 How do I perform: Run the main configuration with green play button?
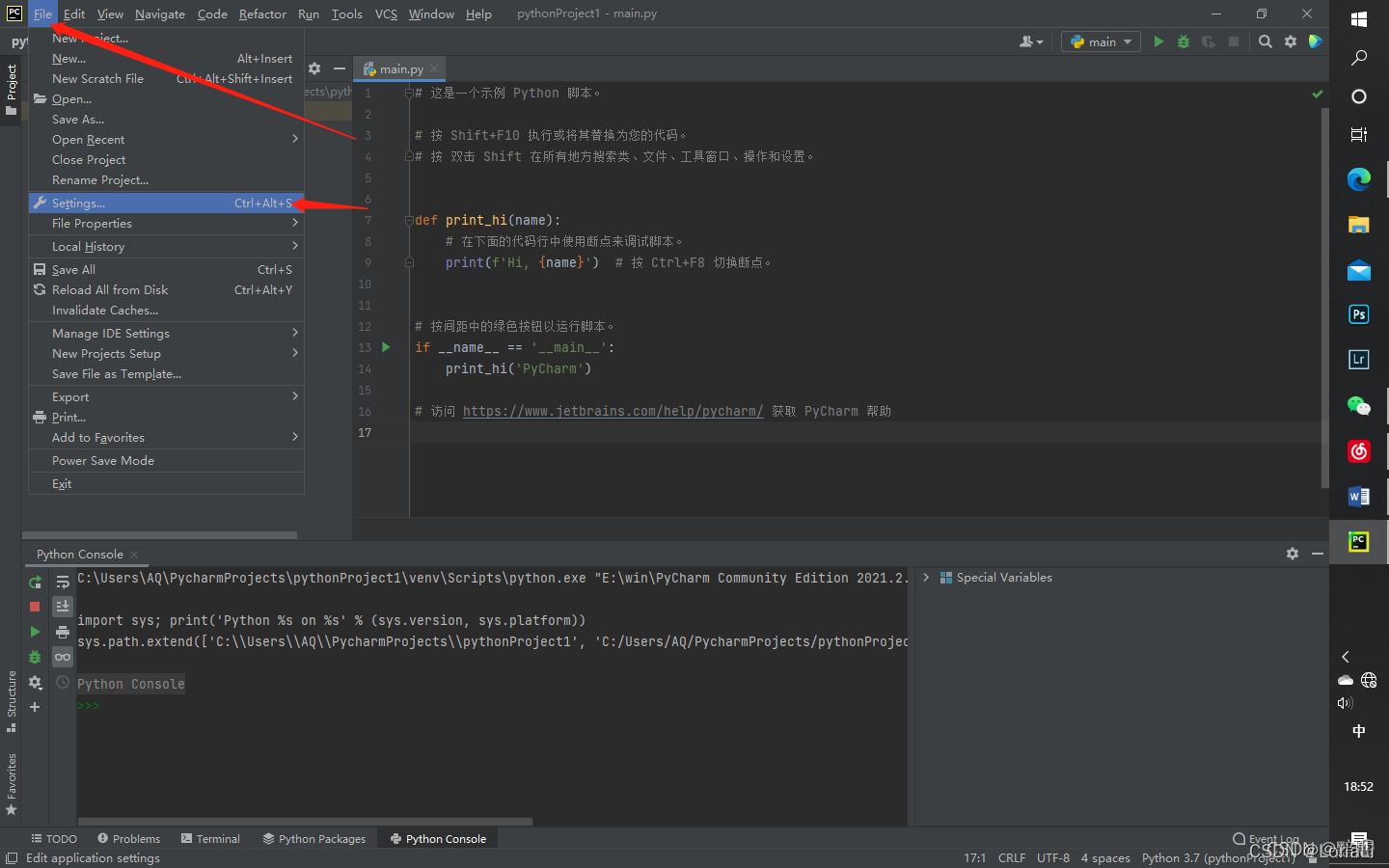point(1158,41)
